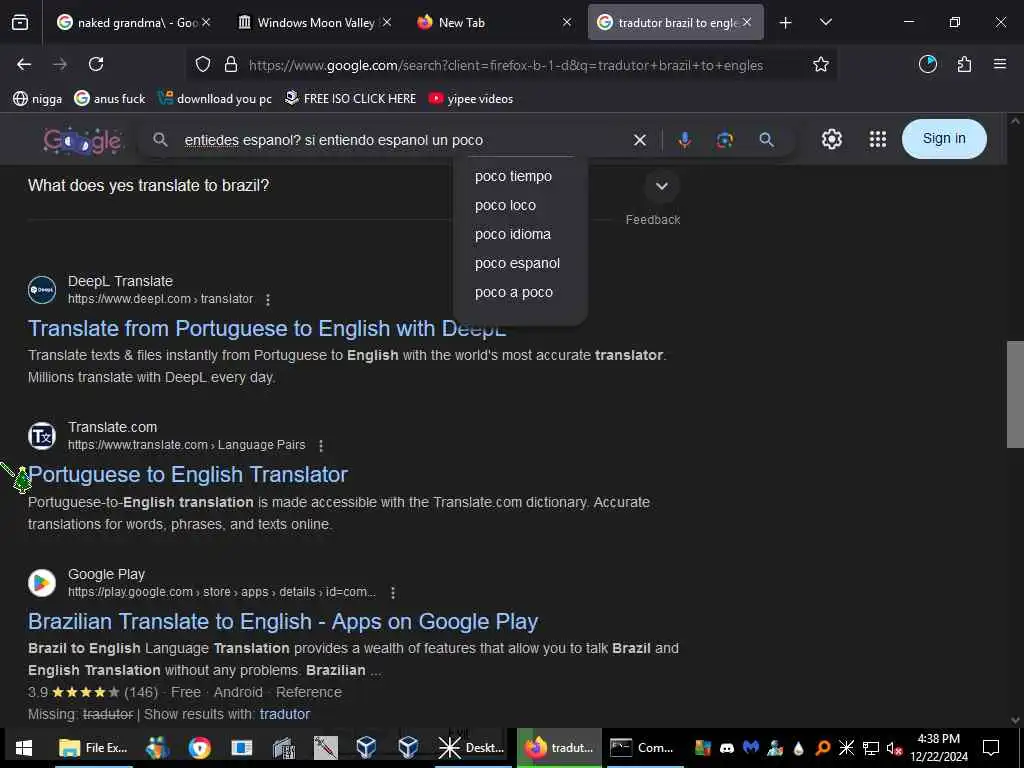1024x768 pixels.
Task: Open the Firefox hamburger application menu
Action: click(999, 64)
